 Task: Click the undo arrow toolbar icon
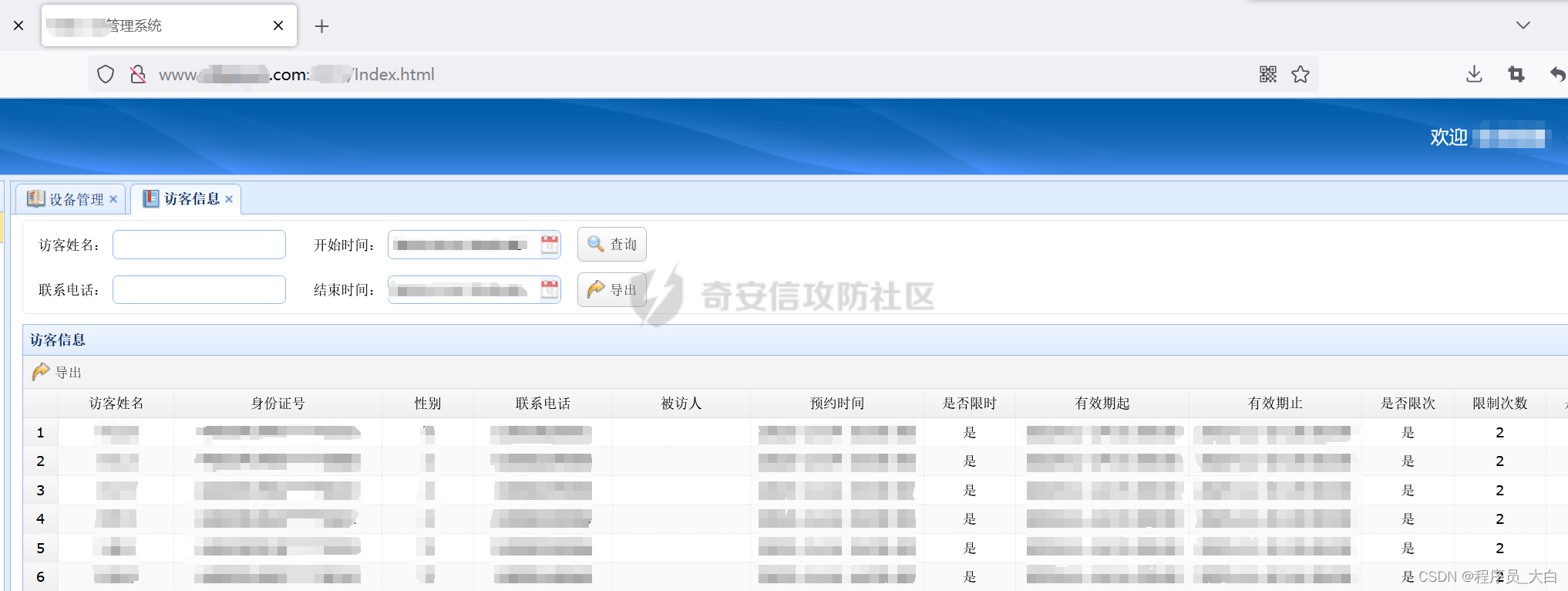click(1558, 74)
